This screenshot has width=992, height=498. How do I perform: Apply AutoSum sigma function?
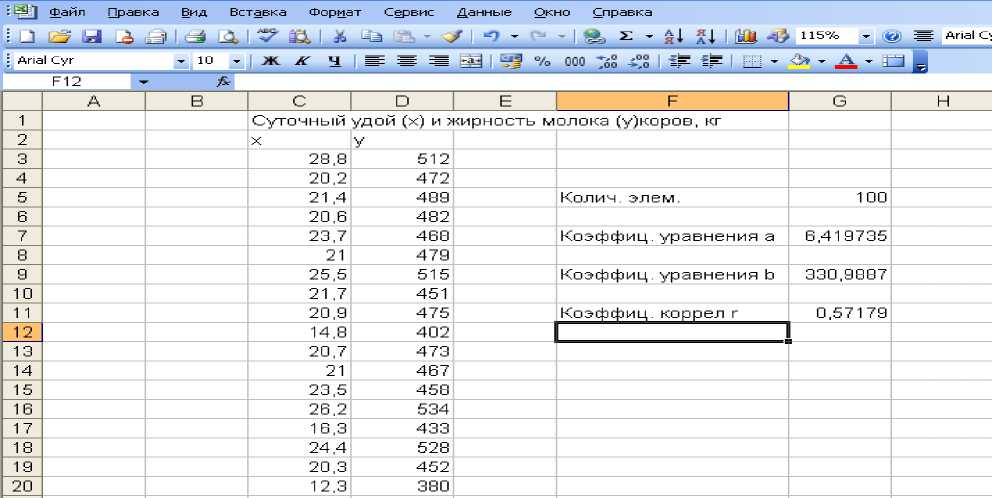coord(626,36)
